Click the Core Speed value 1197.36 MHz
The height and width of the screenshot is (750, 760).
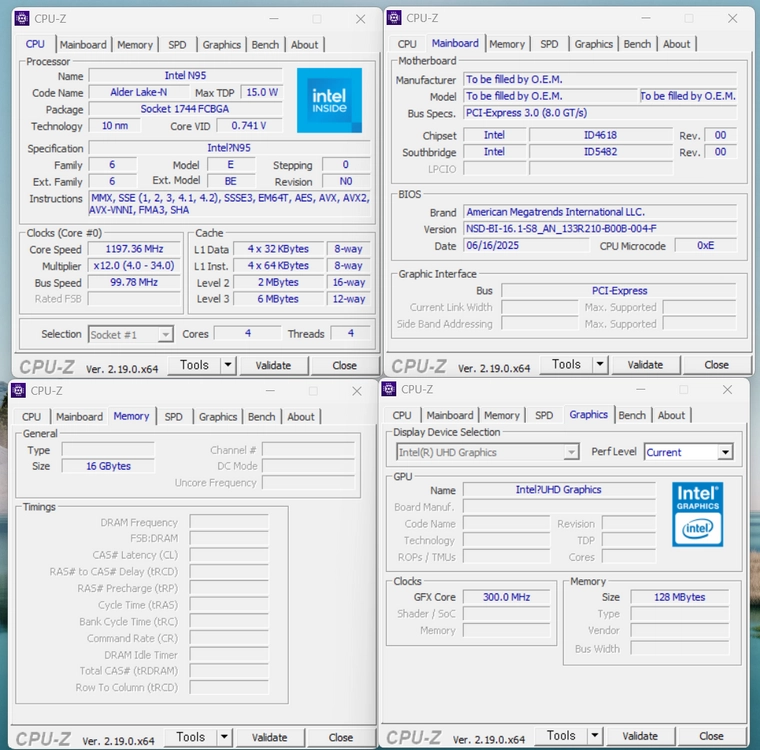pyautogui.click(x=134, y=249)
